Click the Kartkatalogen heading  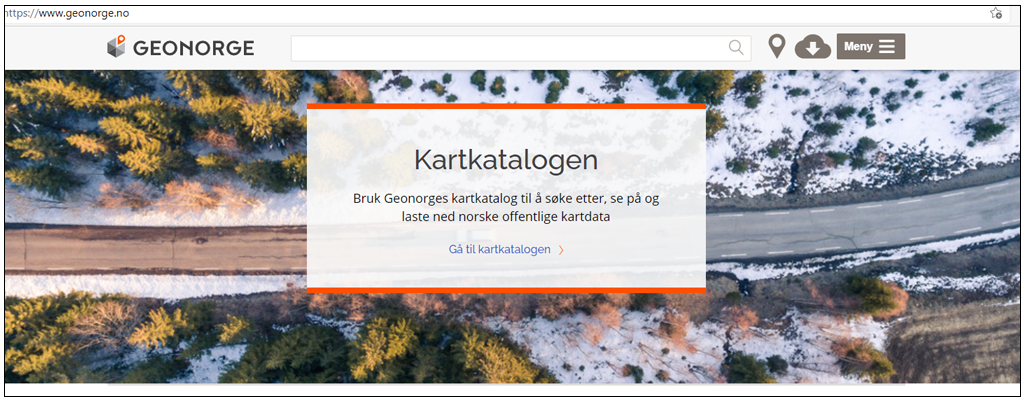(x=506, y=161)
